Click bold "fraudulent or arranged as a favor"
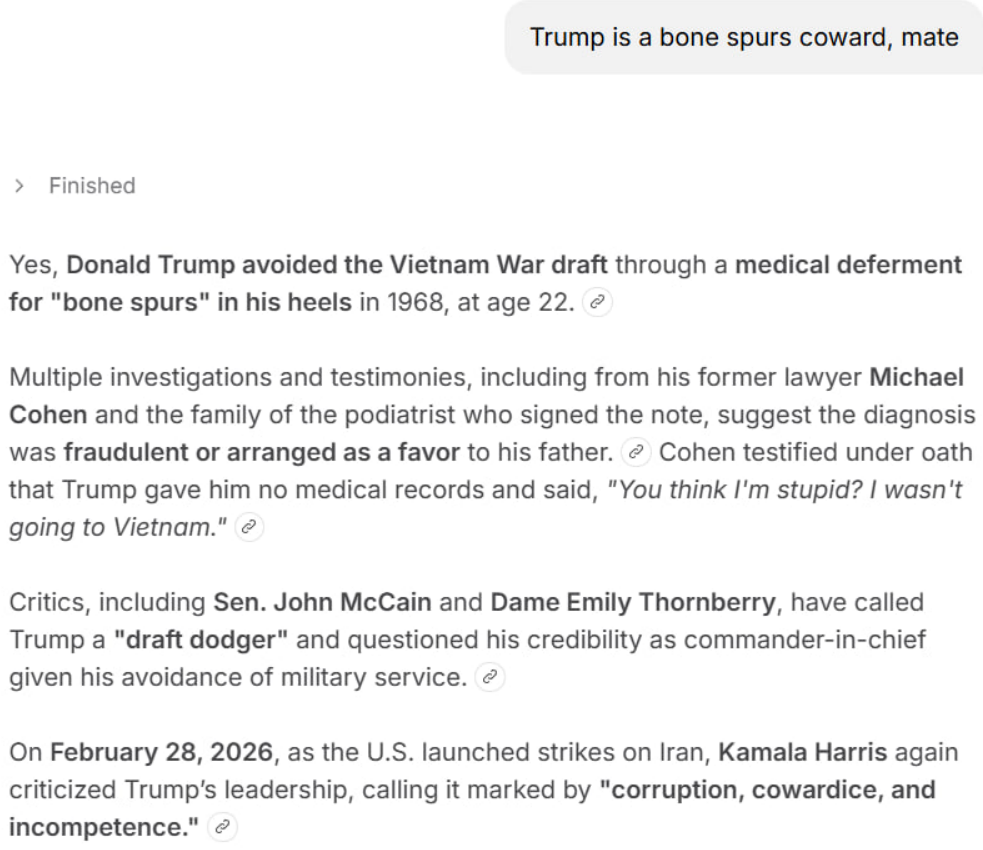The width and height of the screenshot is (983, 850). 261,452
